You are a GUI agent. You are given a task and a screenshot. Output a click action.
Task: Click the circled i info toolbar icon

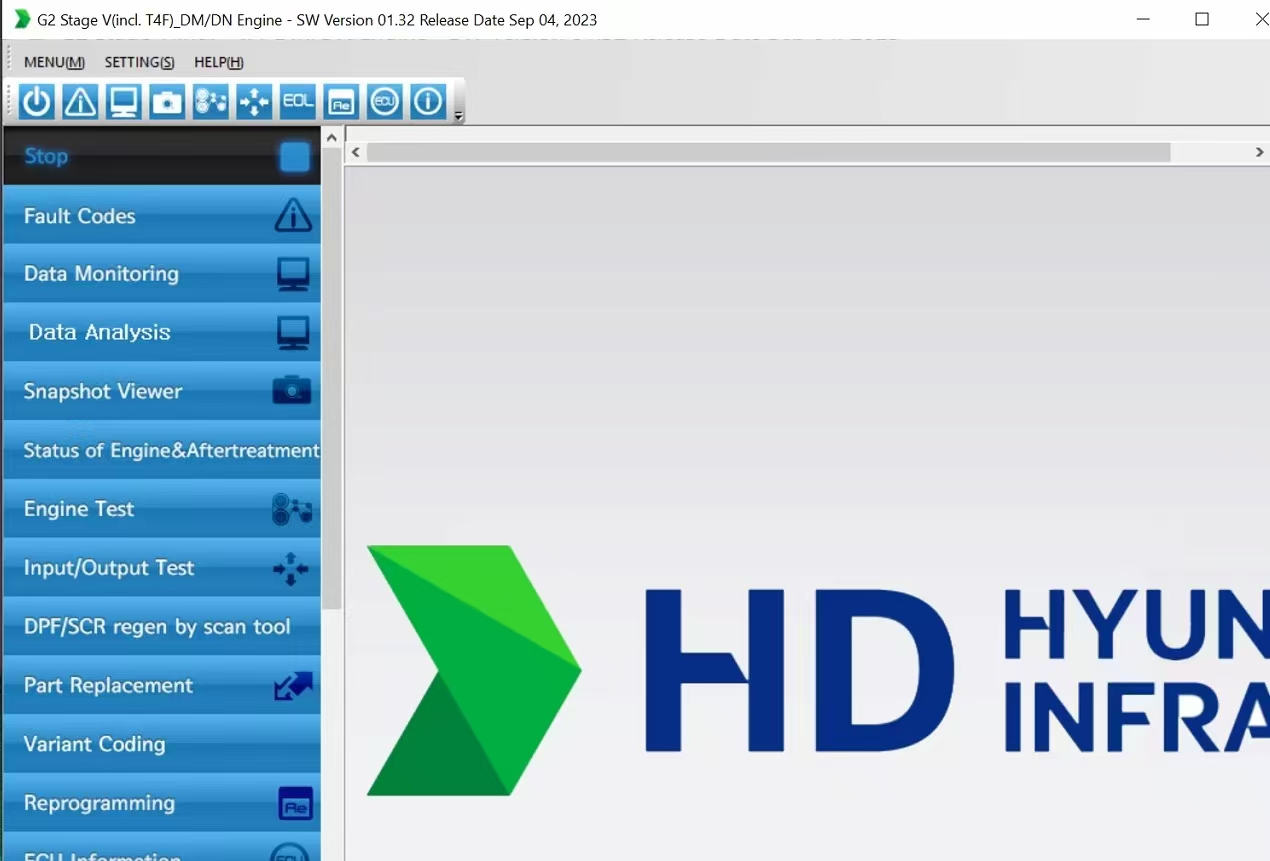pos(428,102)
